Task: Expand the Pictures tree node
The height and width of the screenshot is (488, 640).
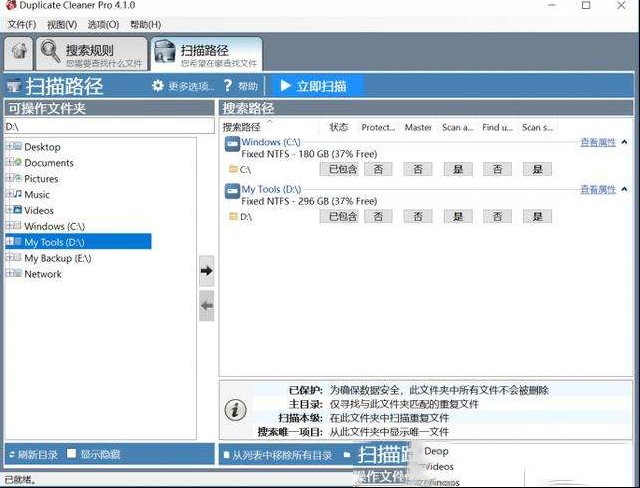Action: (x=9, y=178)
